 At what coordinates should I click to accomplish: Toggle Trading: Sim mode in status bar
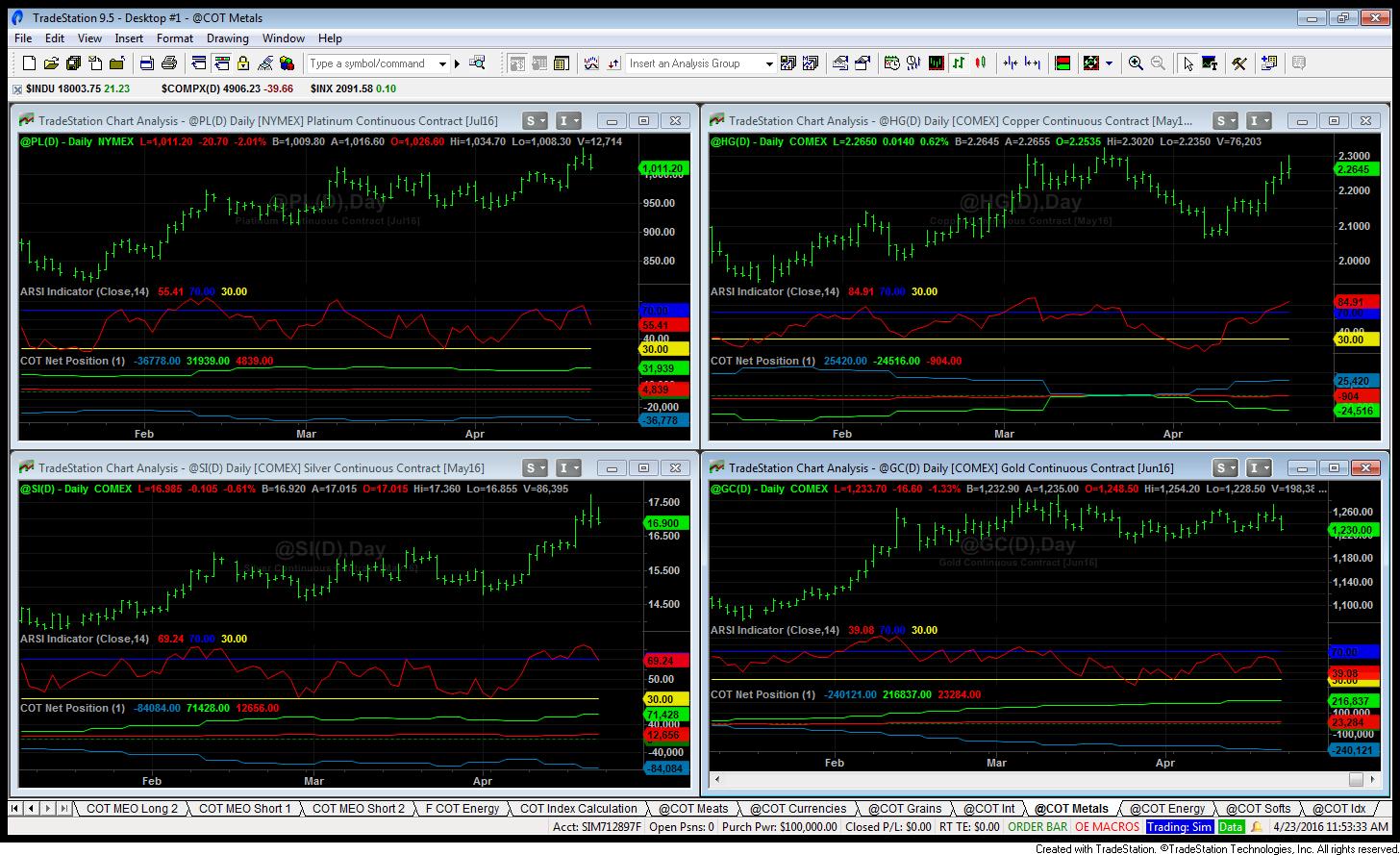[x=1179, y=827]
